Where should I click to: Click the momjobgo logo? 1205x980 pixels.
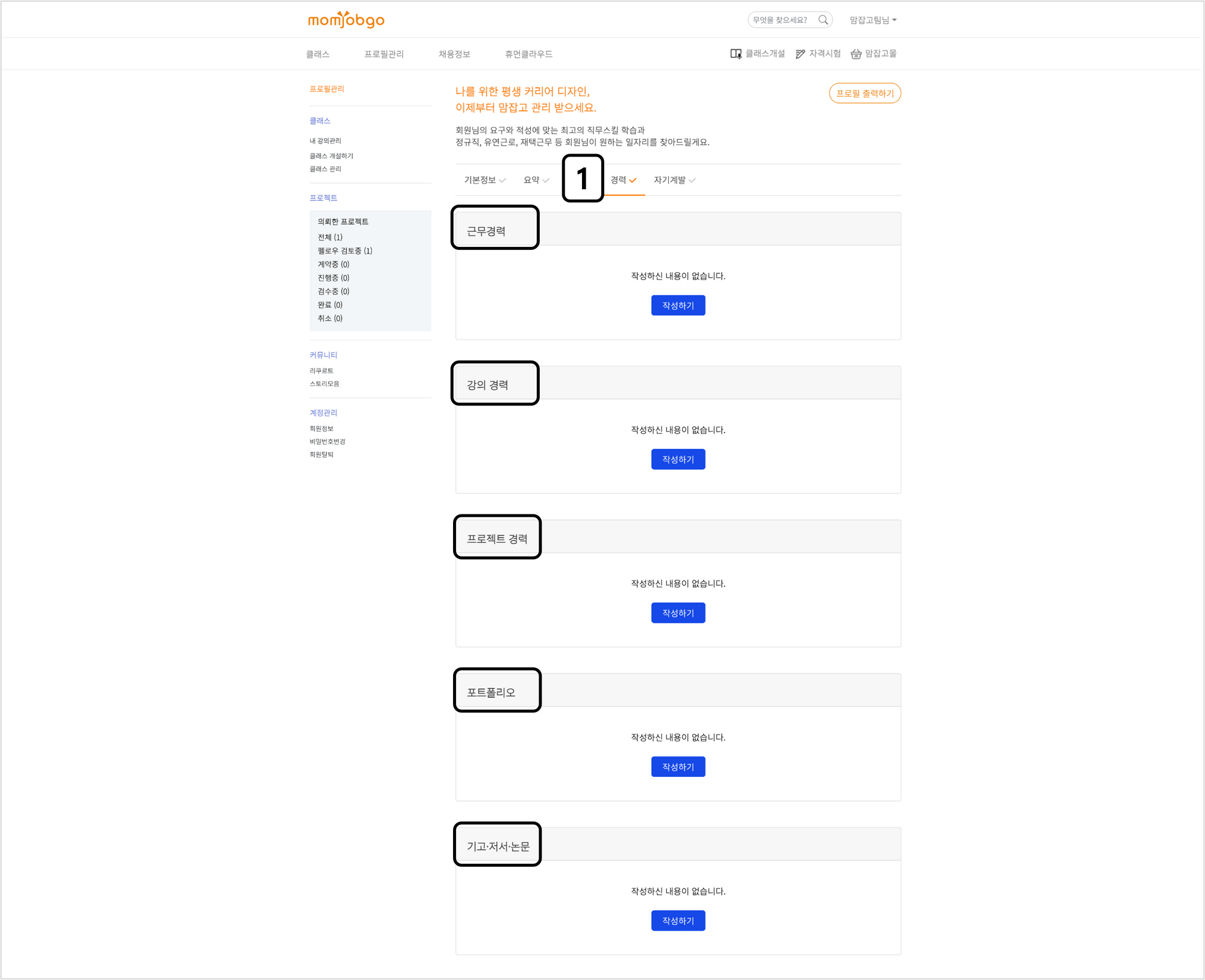tap(346, 20)
